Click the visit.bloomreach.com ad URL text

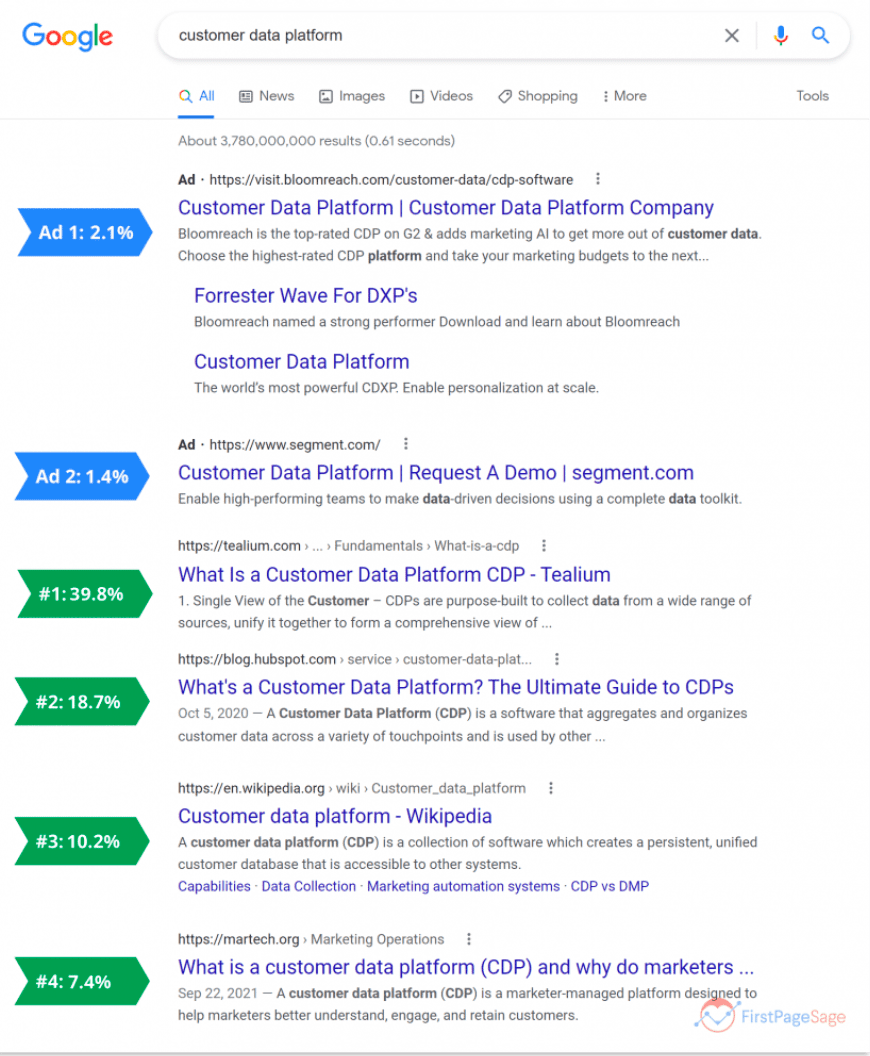391,180
